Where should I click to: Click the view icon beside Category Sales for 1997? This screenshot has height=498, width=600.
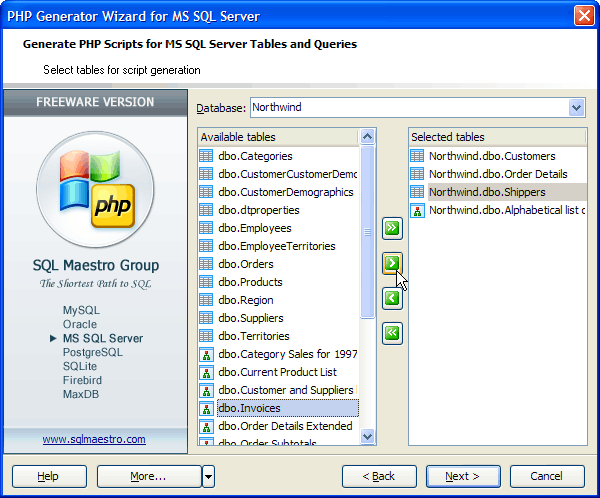[x=206, y=354]
